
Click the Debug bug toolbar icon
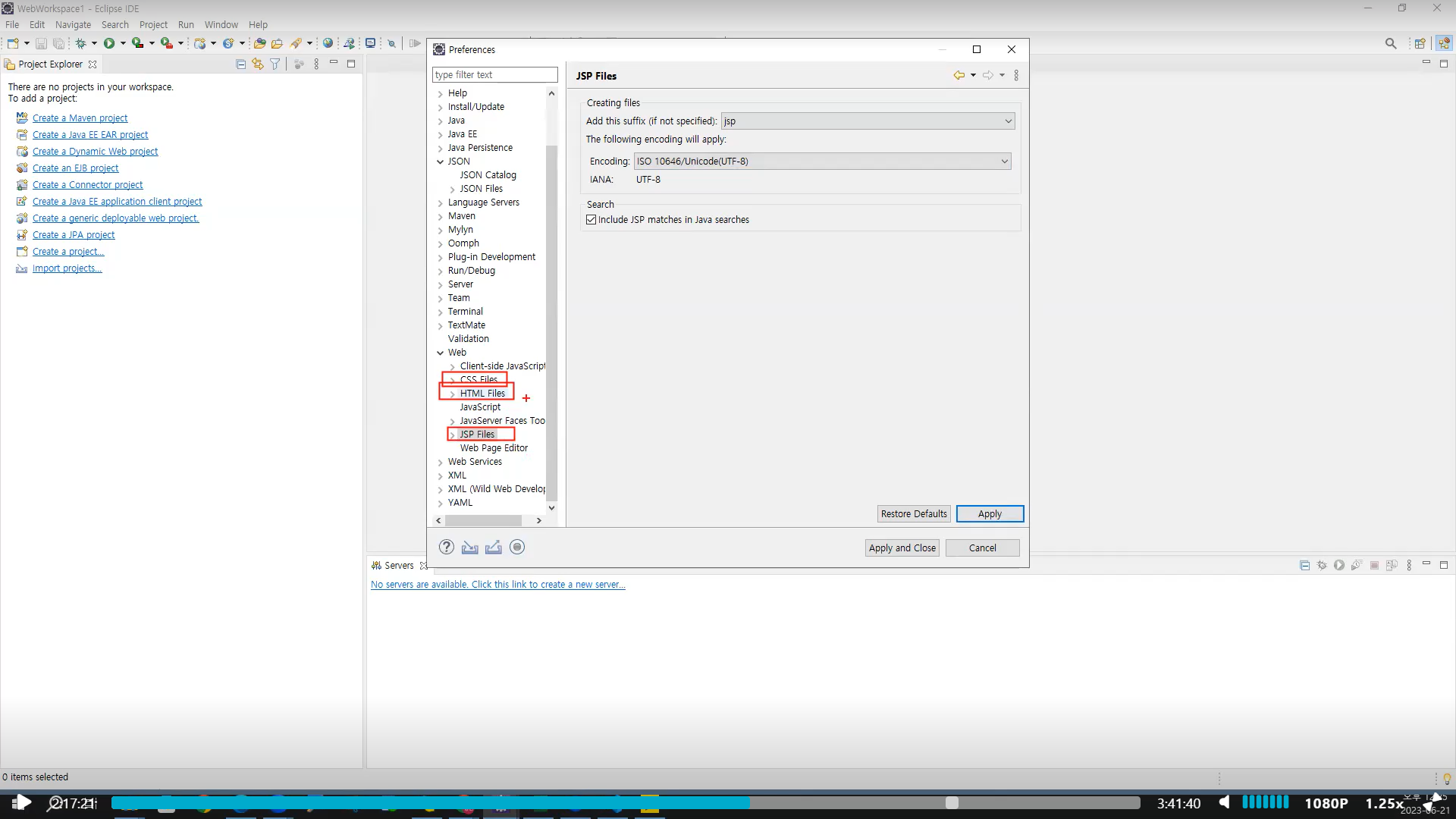tap(80, 43)
